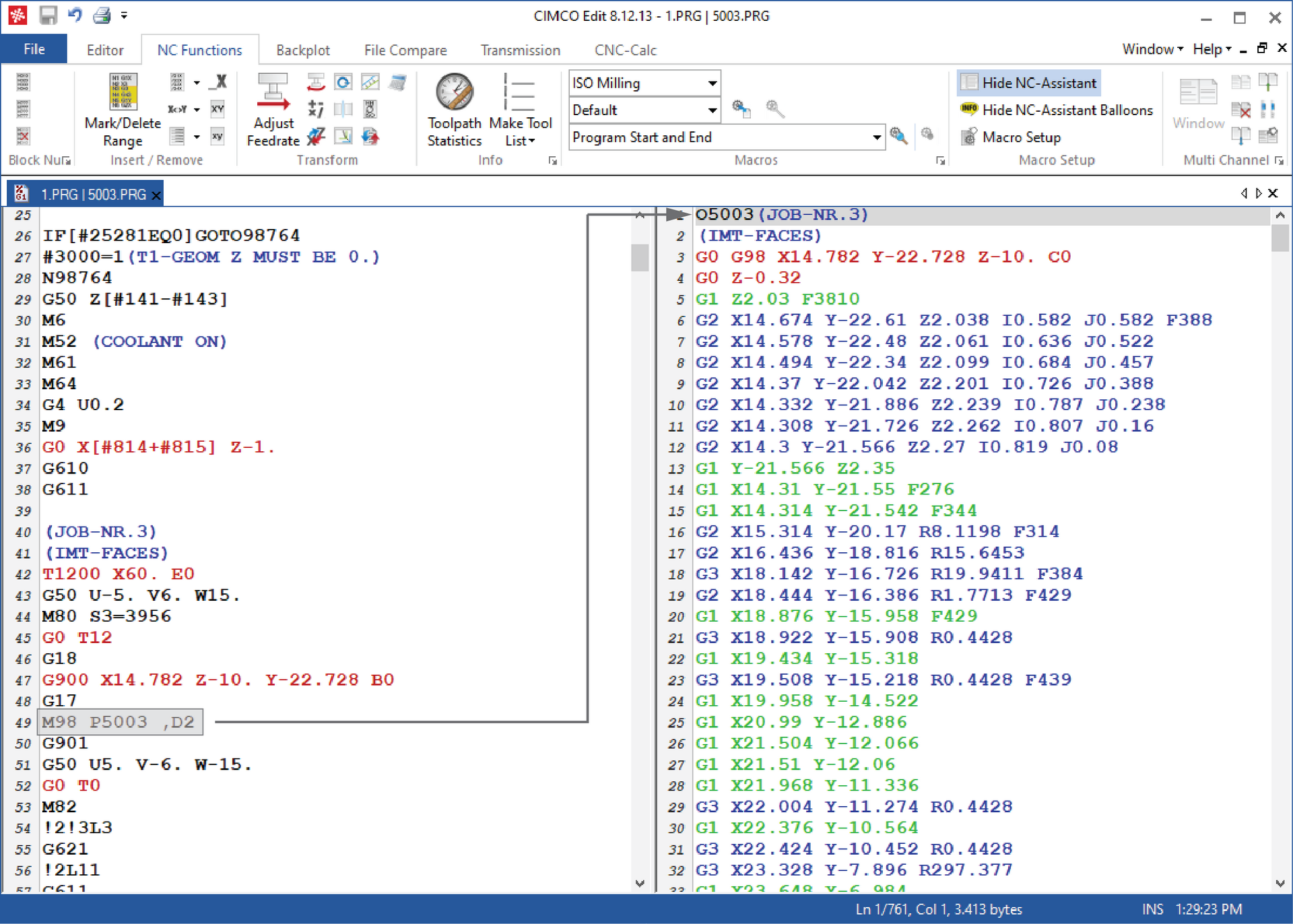Click the INS indicator in status bar
This screenshot has height=924, width=1293.
(x=1152, y=909)
